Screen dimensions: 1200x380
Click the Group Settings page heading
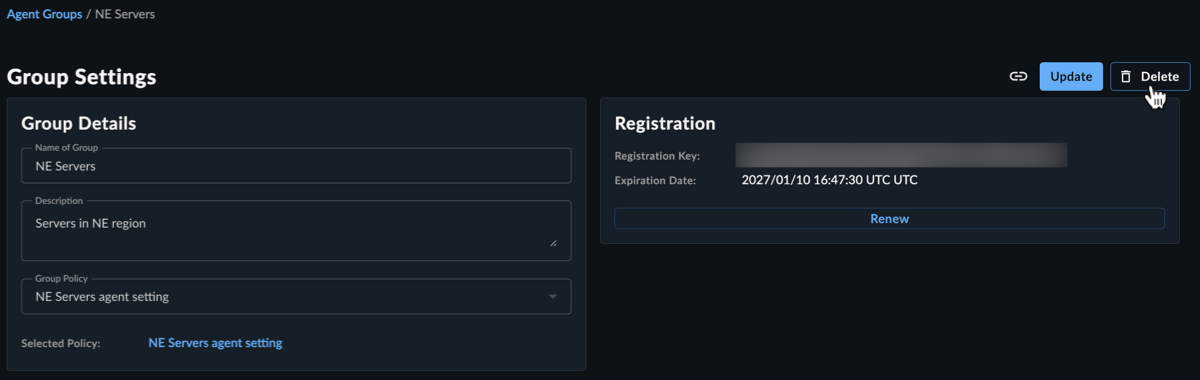click(x=82, y=77)
